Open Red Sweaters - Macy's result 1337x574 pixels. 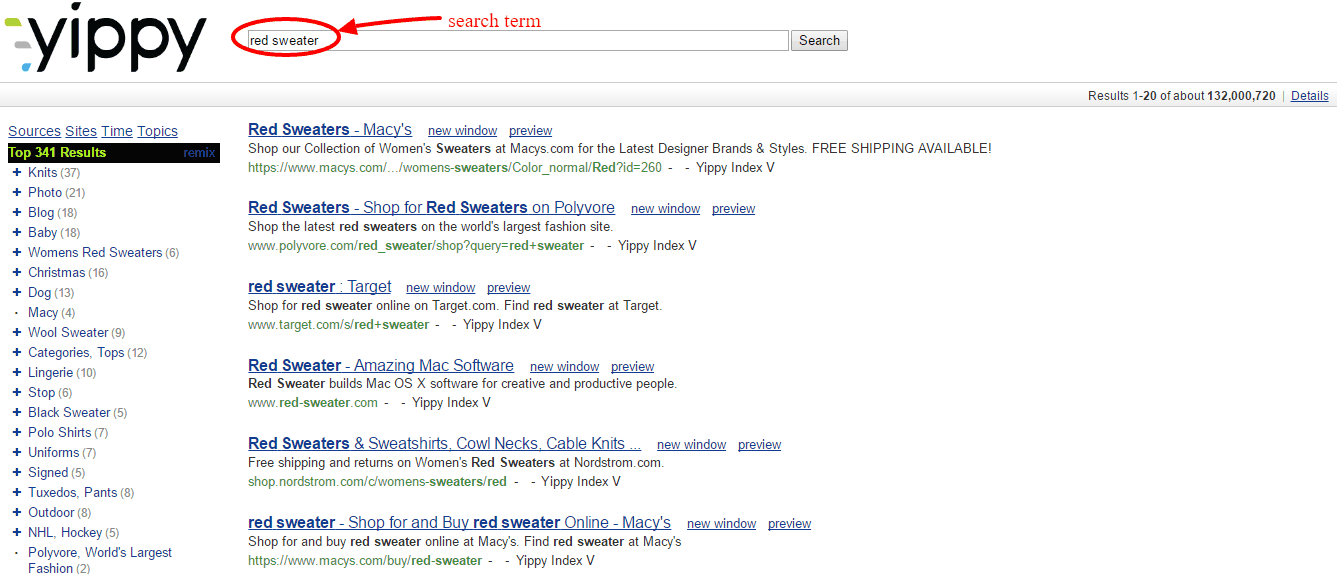click(x=330, y=129)
